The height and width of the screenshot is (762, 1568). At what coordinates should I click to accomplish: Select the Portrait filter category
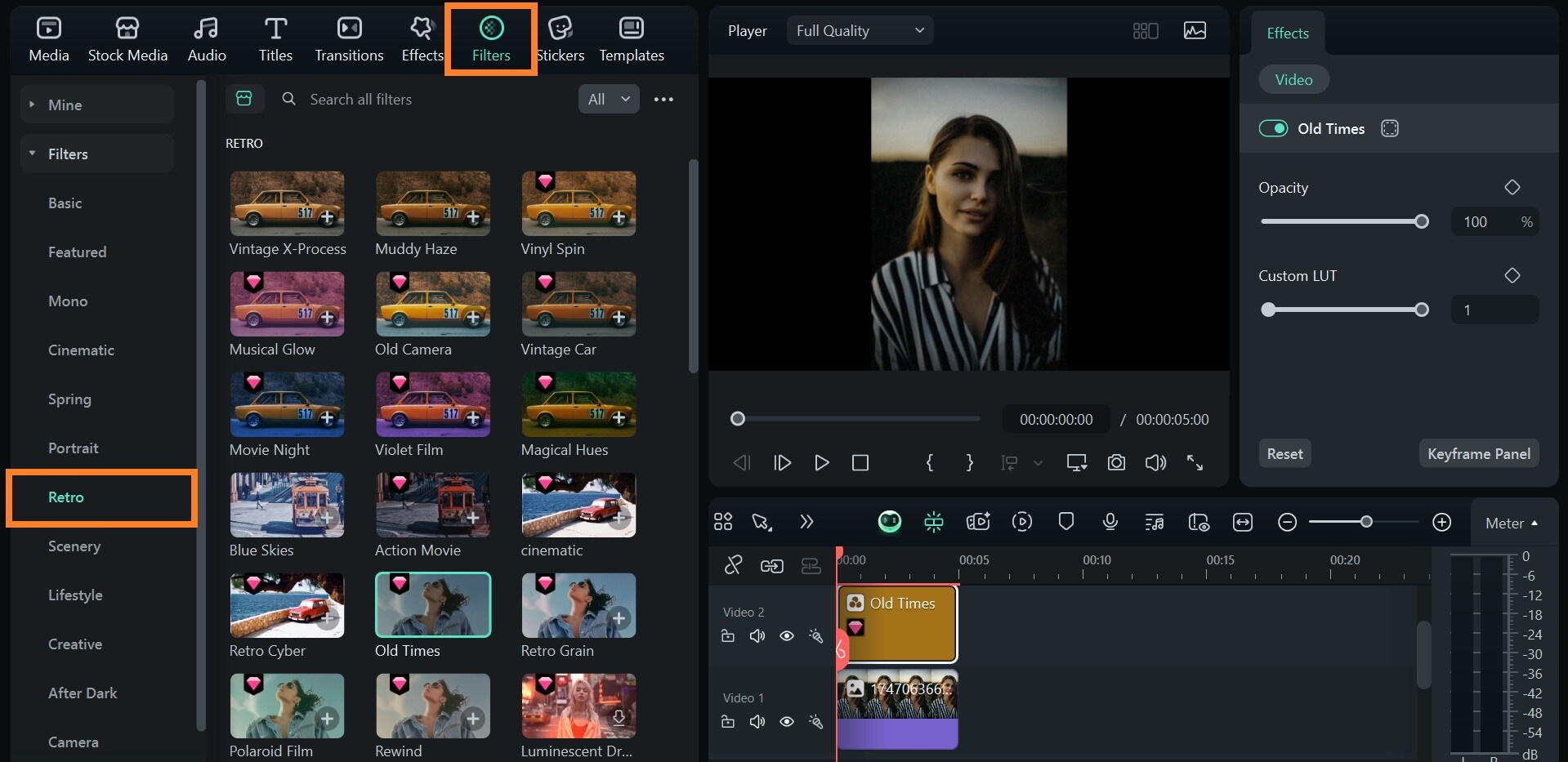coord(73,448)
